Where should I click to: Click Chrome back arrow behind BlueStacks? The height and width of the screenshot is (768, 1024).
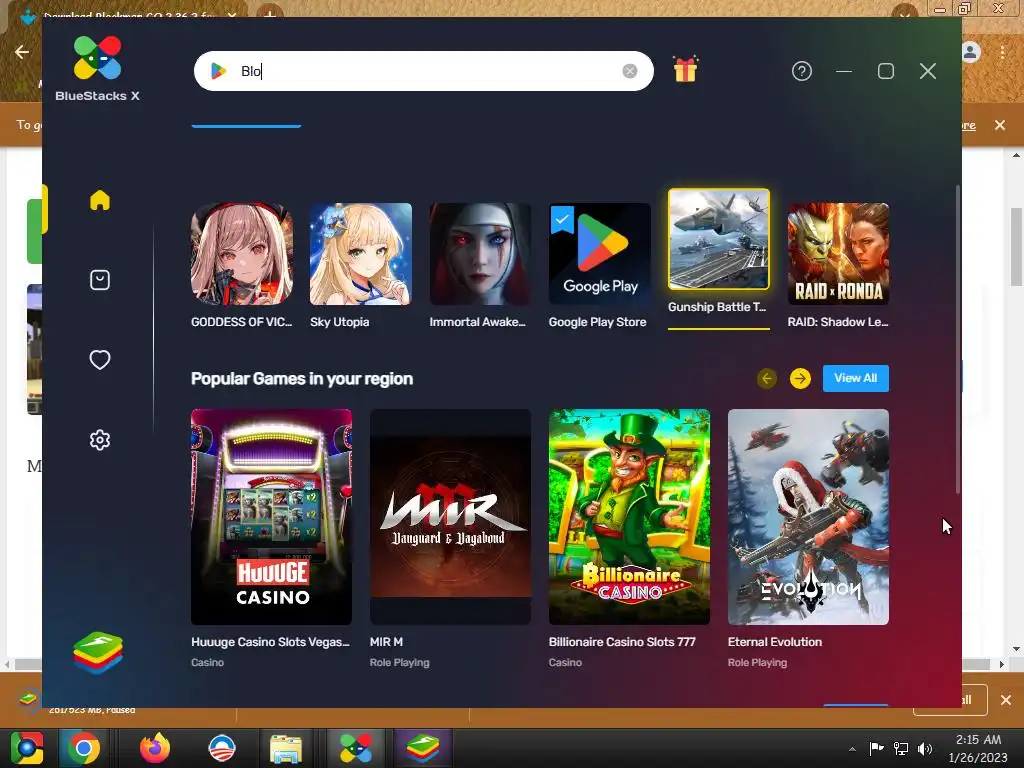[x=22, y=52]
